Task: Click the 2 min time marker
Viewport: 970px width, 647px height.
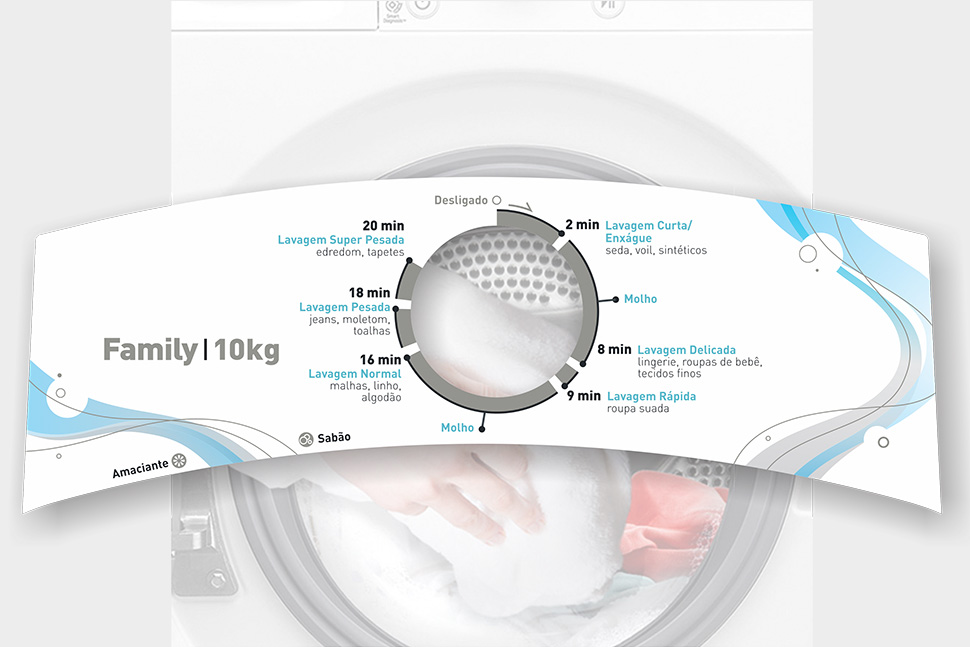Action: click(582, 224)
